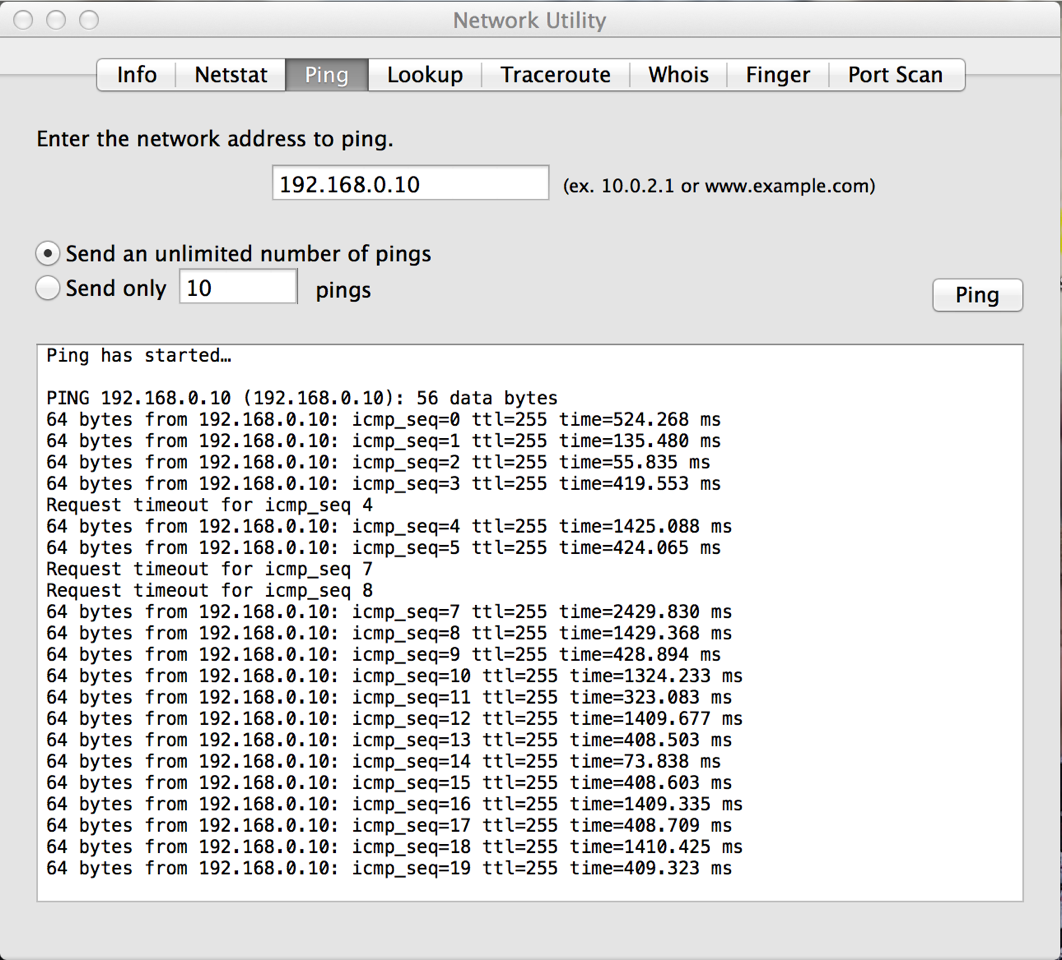Viewport: 1062px width, 960px height.
Task: Click the icmp_seq=12 line with time=1409.677 ms
Action: (394, 719)
